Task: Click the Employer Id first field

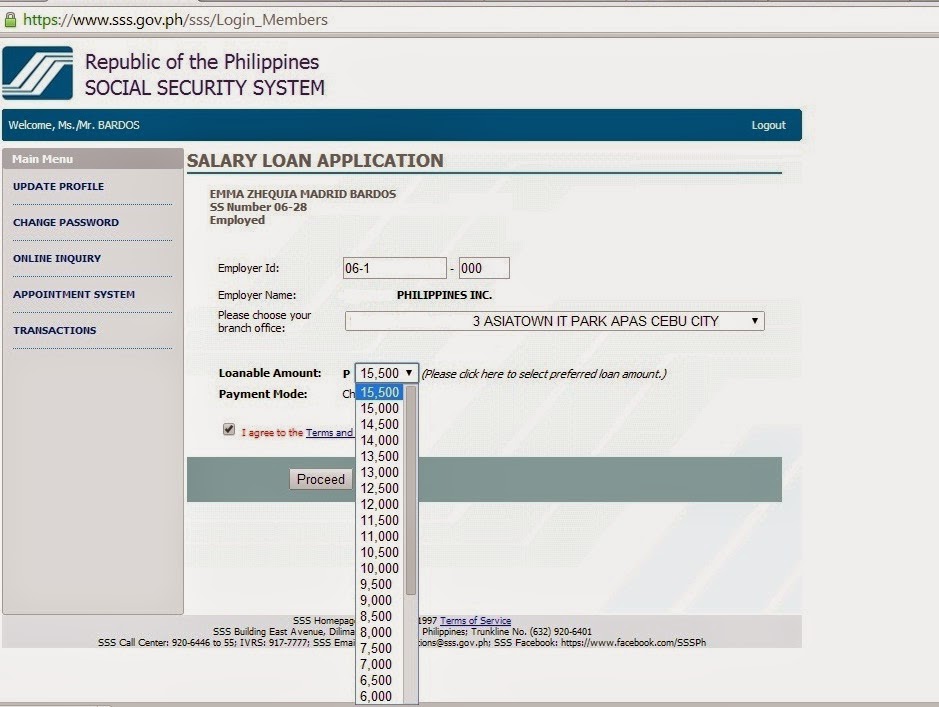Action: pos(395,268)
